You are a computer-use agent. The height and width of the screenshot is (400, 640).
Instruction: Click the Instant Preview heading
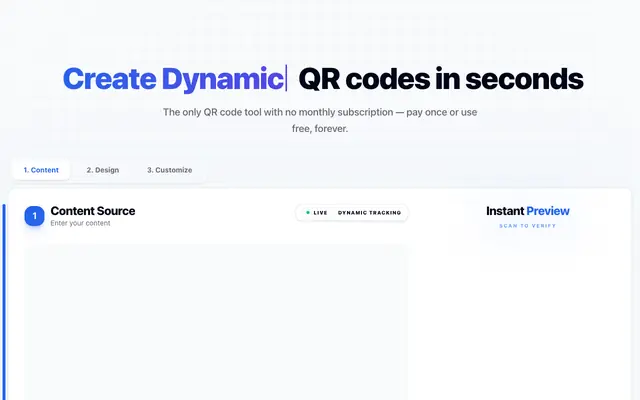(528, 211)
